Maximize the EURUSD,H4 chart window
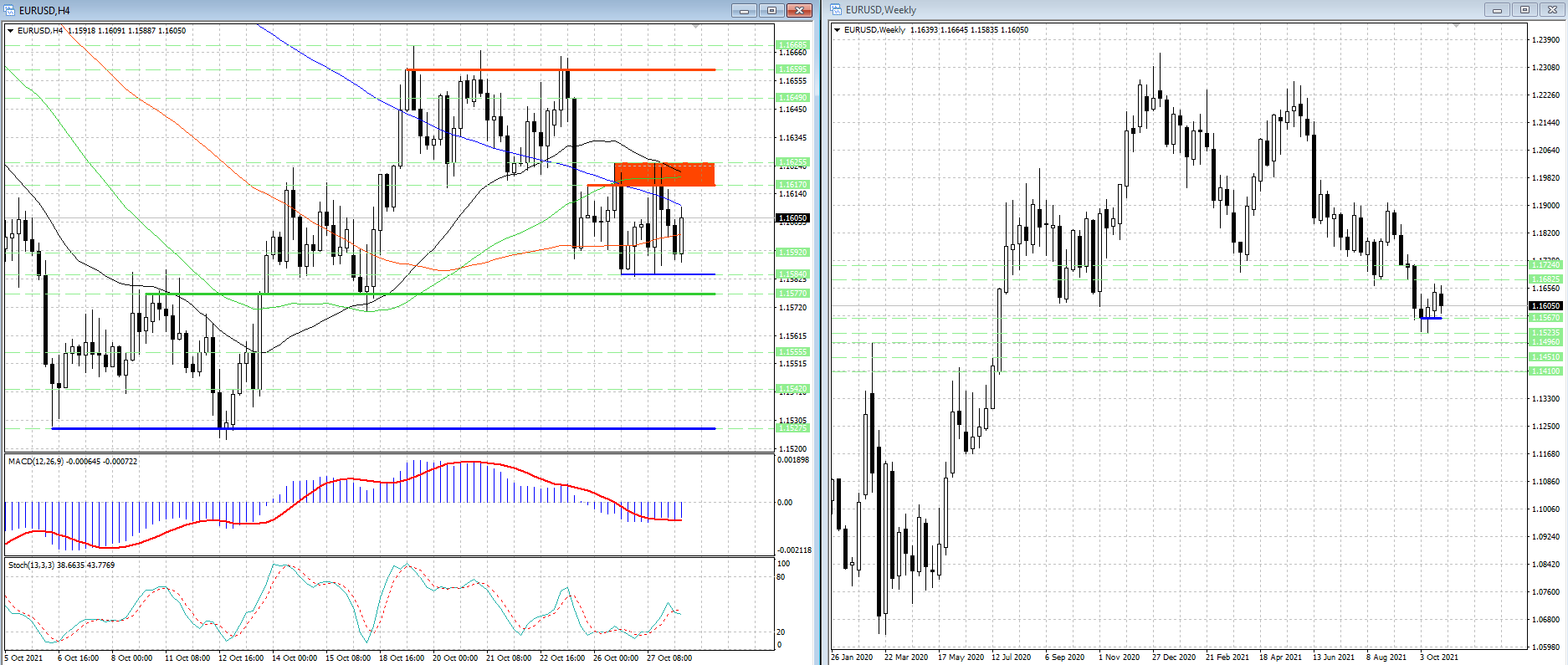Screen dimensions: 1568x665 pos(771,10)
